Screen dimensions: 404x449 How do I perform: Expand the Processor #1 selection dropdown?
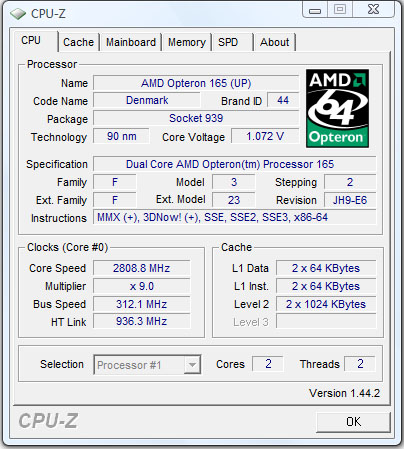(147, 365)
